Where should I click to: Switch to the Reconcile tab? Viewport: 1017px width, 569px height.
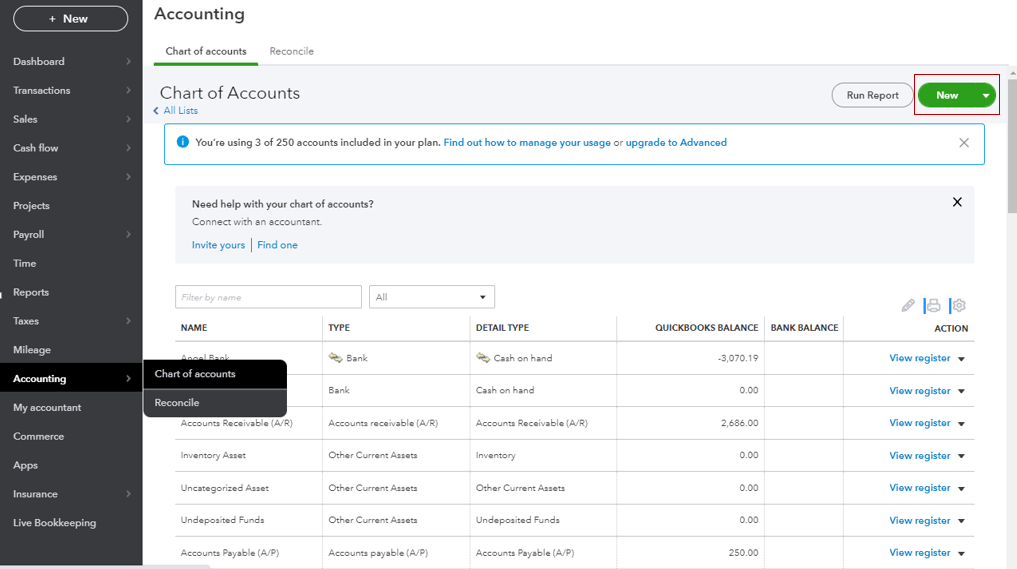coord(291,51)
